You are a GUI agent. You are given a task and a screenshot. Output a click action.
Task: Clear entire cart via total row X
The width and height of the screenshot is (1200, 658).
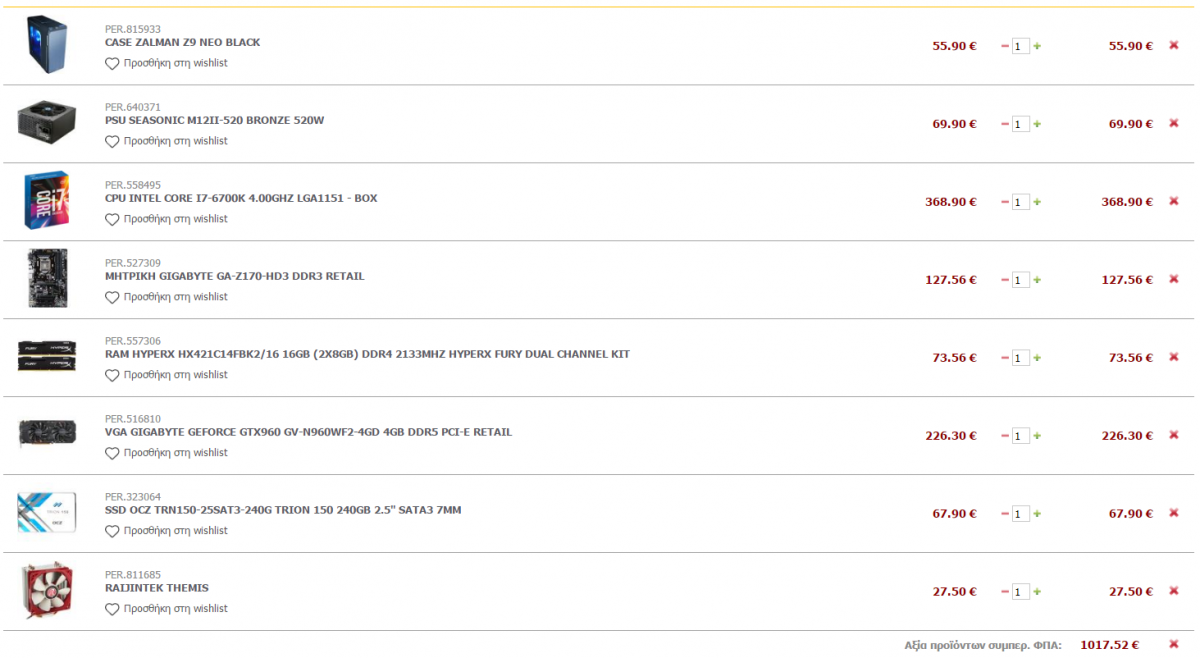(x=1174, y=645)
